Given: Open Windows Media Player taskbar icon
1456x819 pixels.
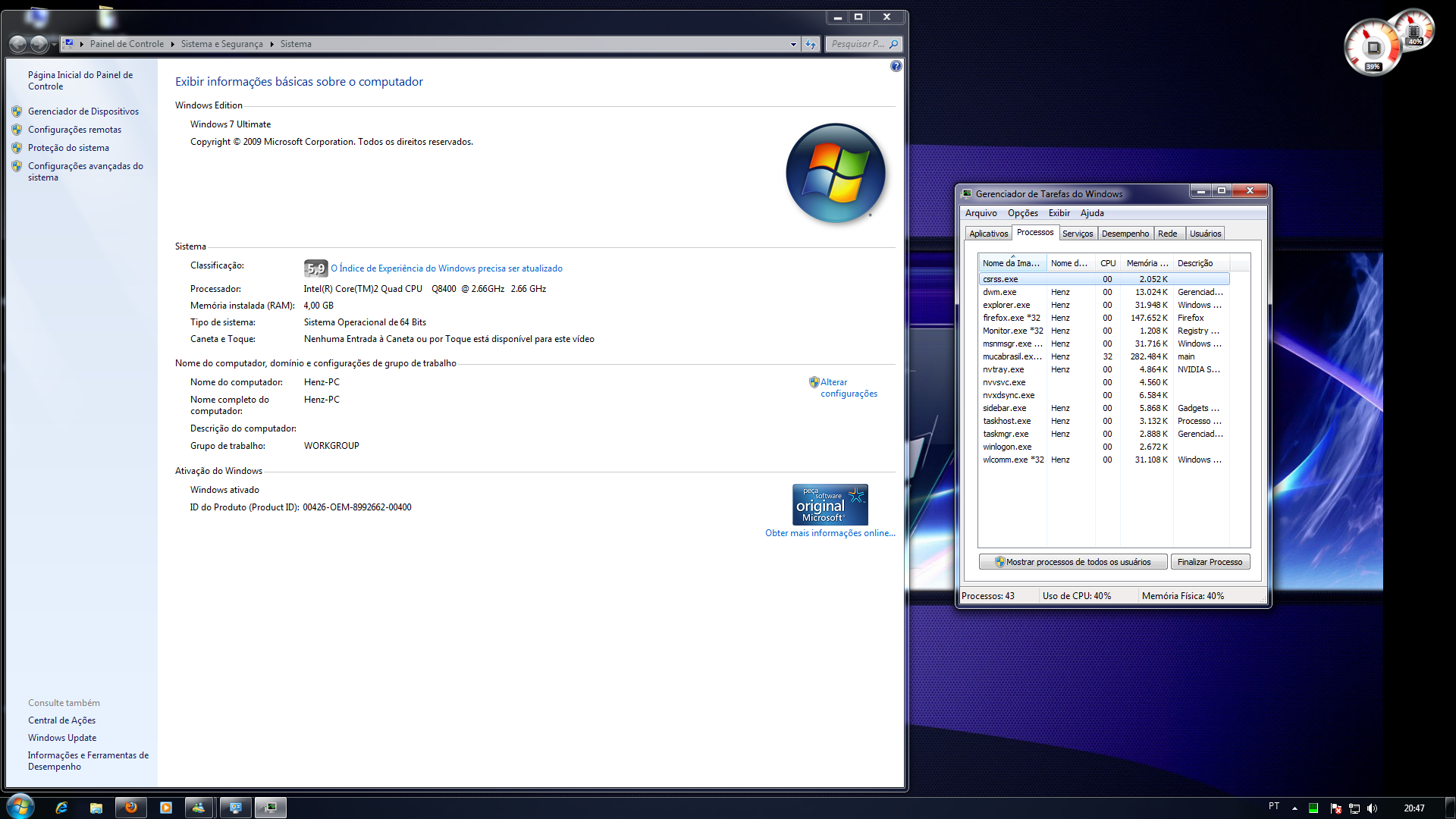Looking at the screenshot, I should 165,808.
